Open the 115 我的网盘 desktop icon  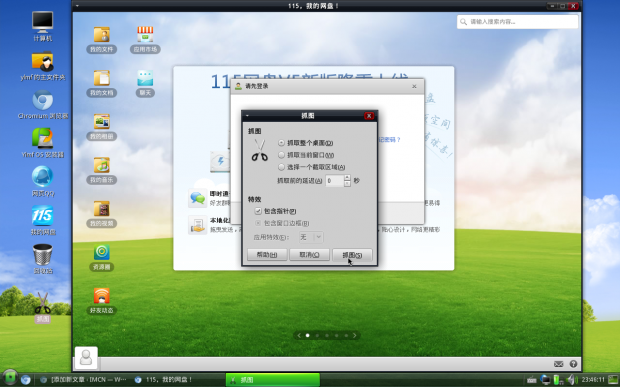coord(43,220)
